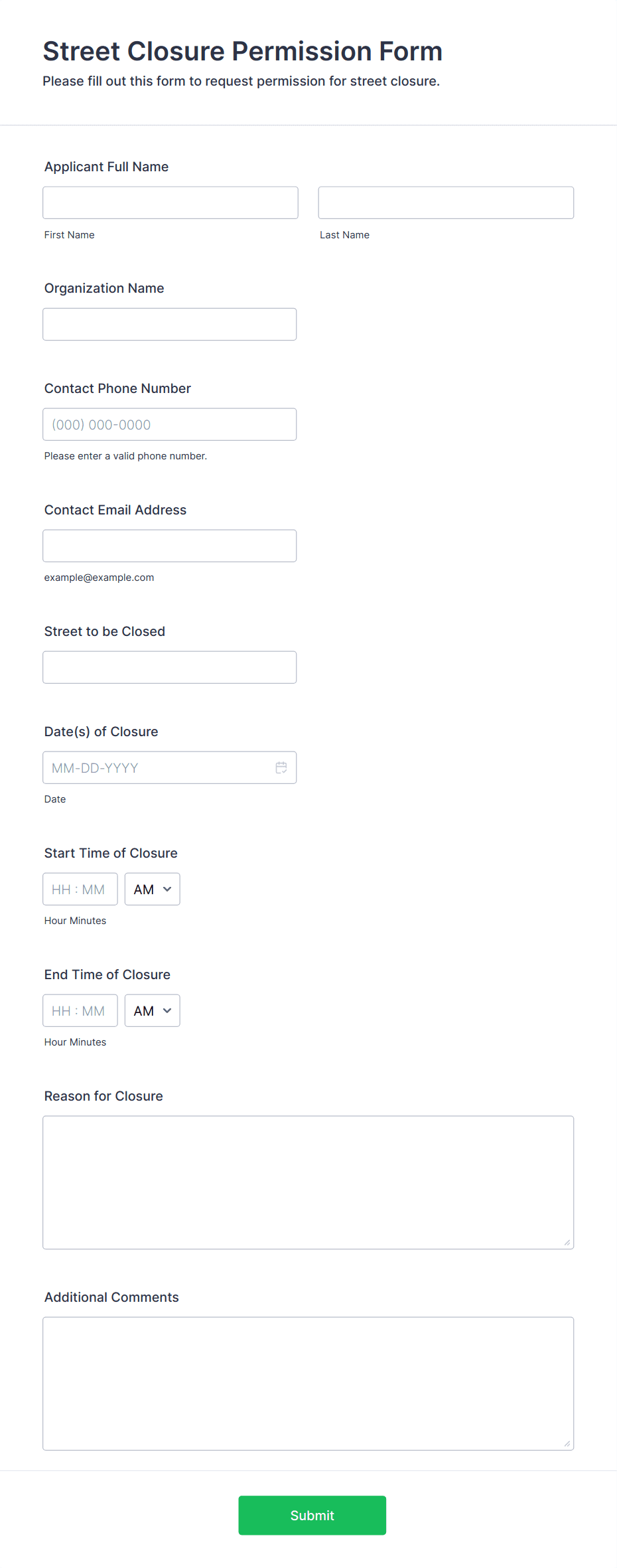Click the Reason for Closure text area
617x1568 pixels.
pos(308,1182)
